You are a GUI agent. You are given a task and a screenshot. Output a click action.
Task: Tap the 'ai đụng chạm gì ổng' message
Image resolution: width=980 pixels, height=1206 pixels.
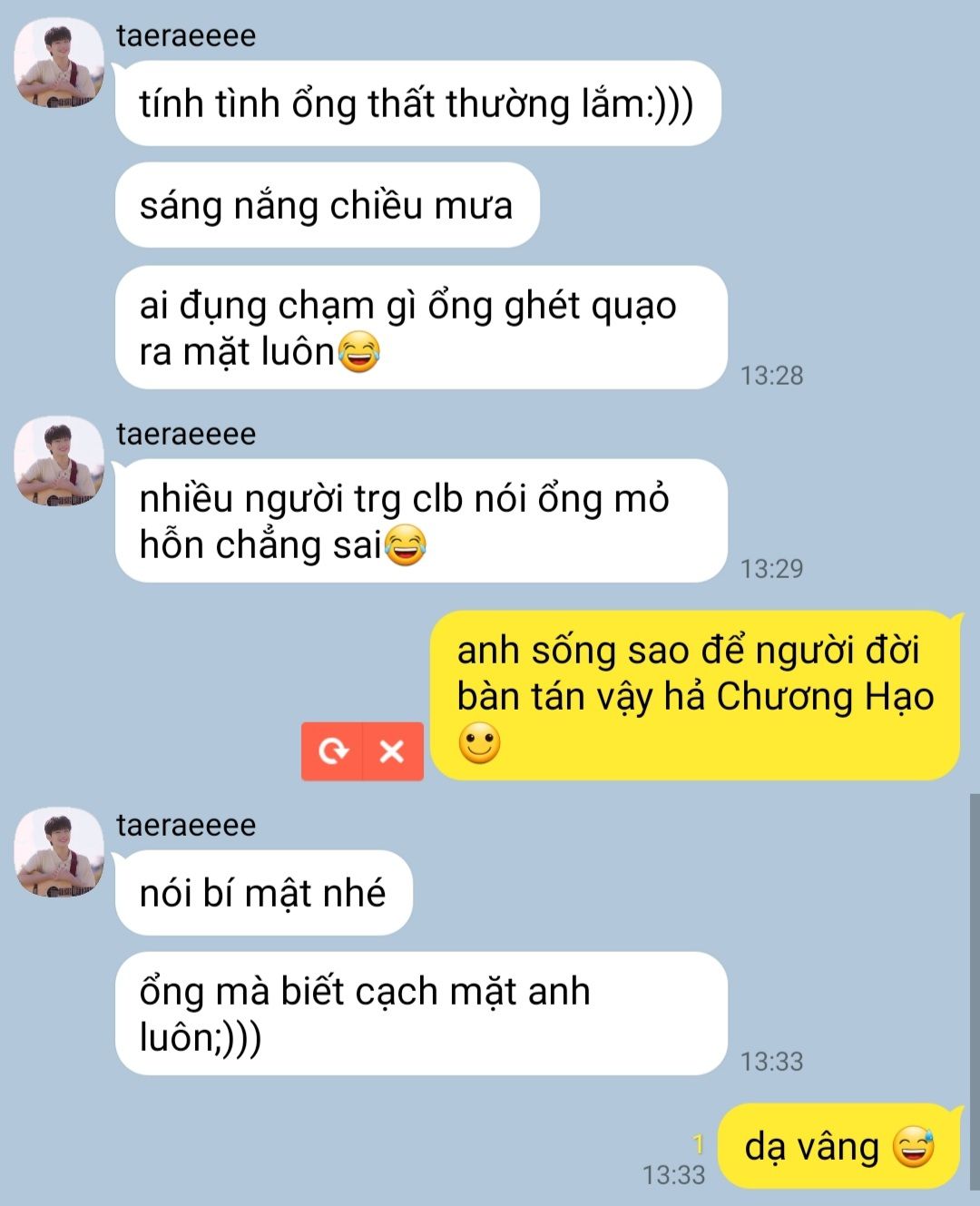coord(421,328)
